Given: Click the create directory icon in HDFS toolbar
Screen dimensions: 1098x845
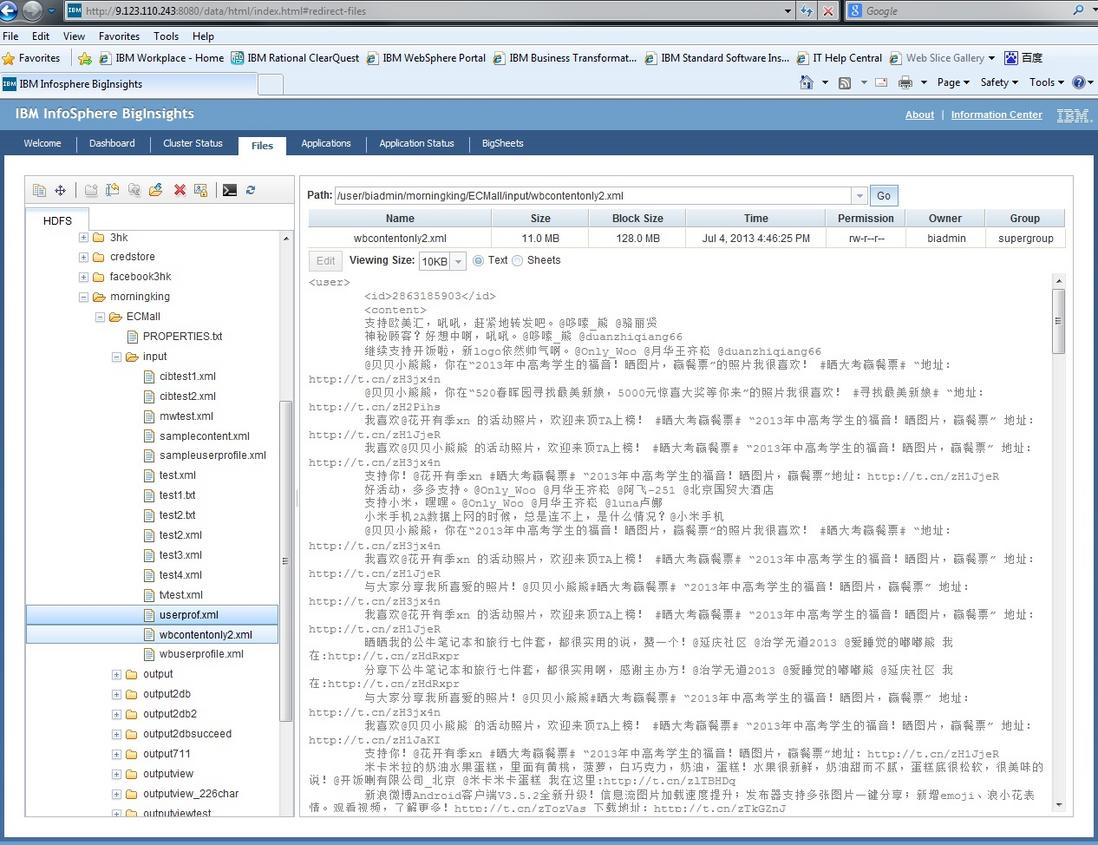Looking at the screenshot, I should coord(91,190).
